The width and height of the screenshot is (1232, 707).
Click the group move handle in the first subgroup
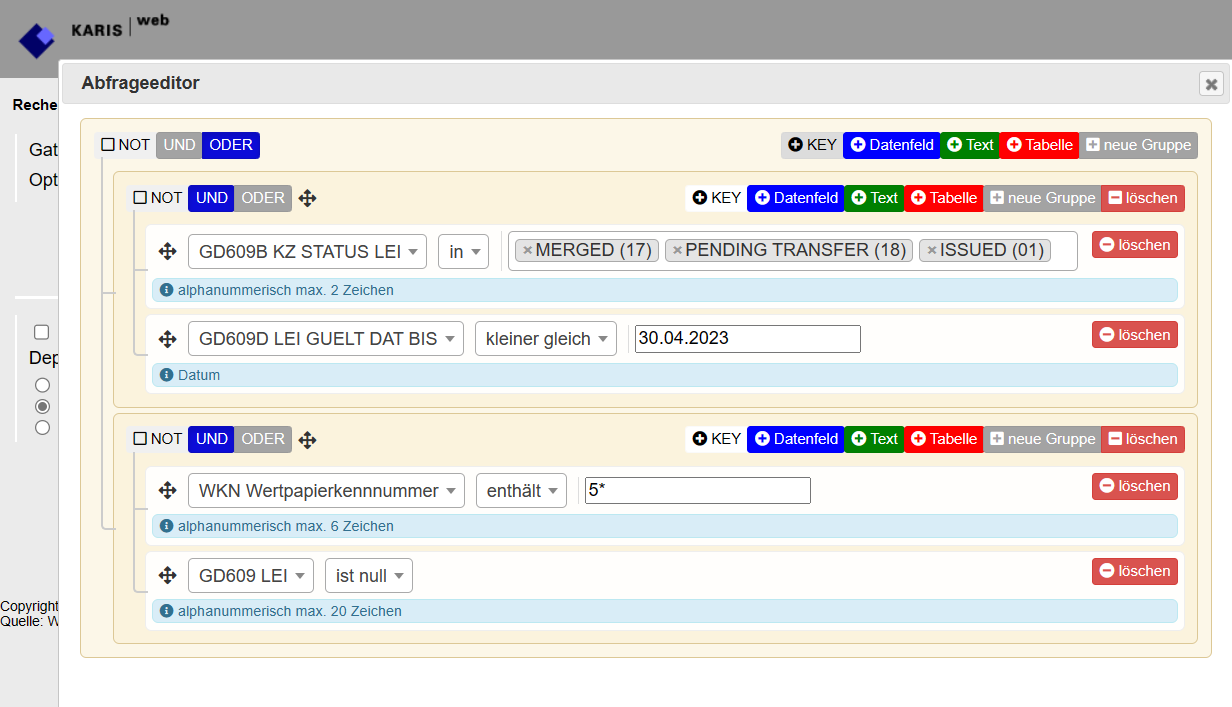(x=308, y=199)
